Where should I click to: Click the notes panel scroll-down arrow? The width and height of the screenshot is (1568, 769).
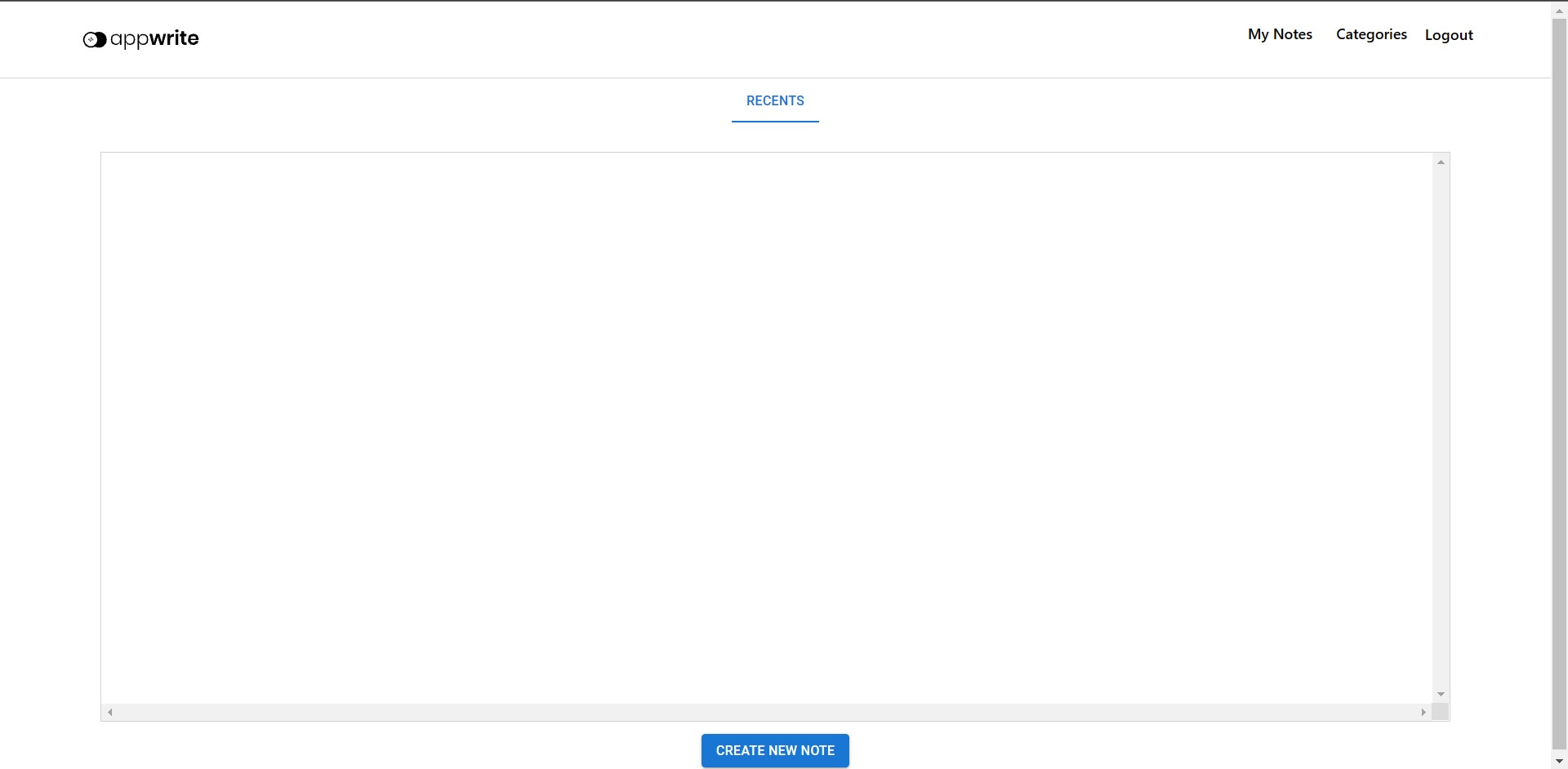point(1441,694)
